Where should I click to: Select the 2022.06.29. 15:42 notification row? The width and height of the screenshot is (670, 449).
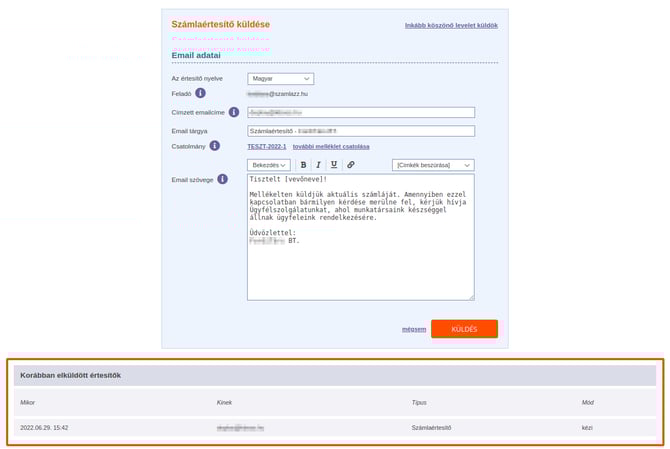[334, 427]
